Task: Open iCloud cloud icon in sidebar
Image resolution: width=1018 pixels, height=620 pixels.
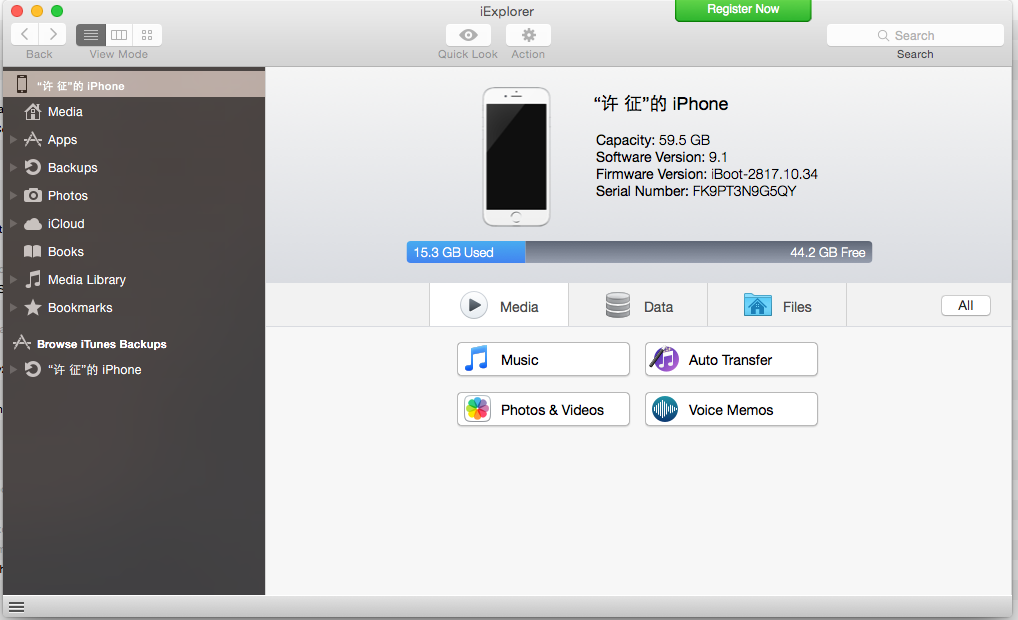Action: [x=32, y=224]
